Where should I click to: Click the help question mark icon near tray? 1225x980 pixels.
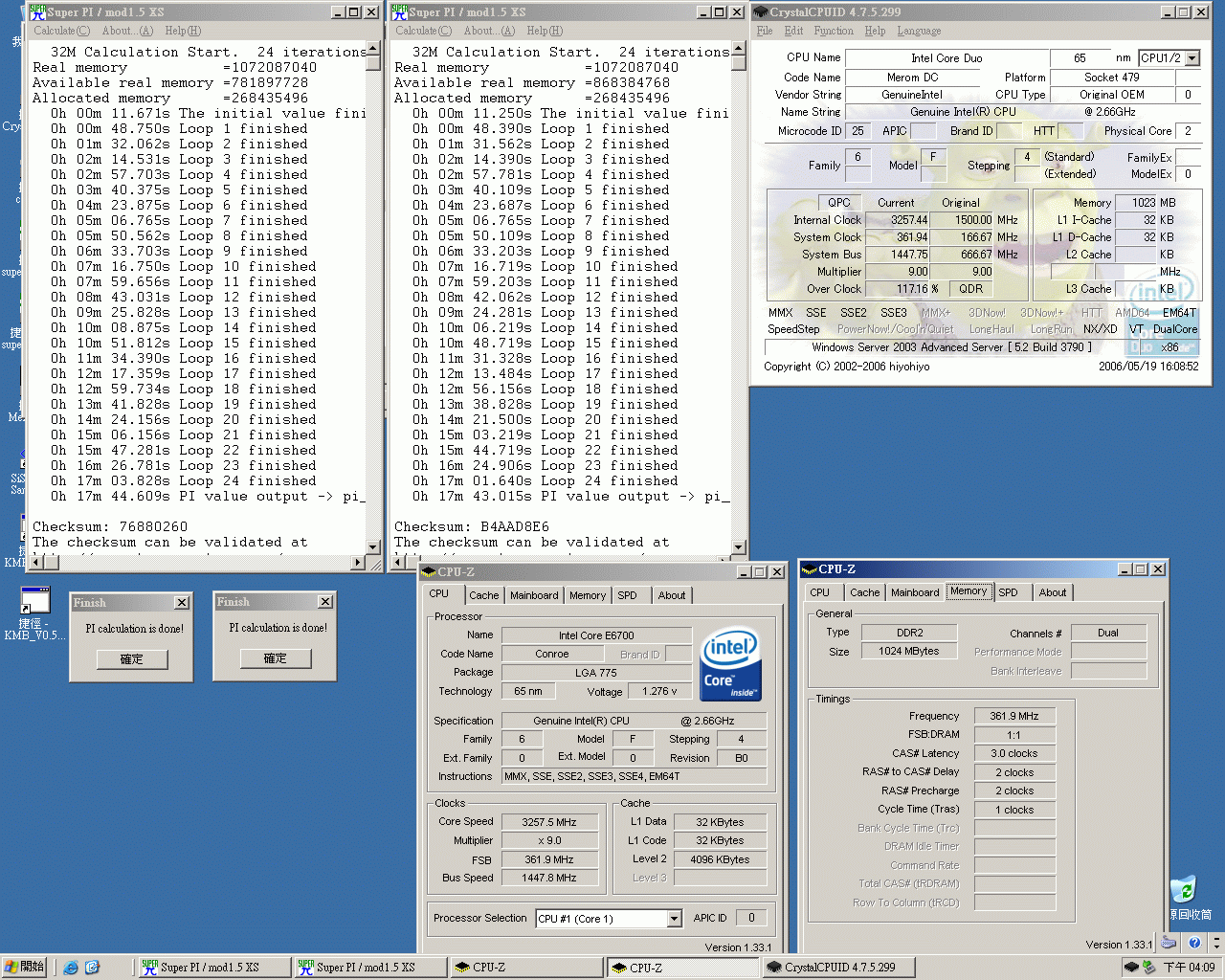click(x=1194, y=943)
